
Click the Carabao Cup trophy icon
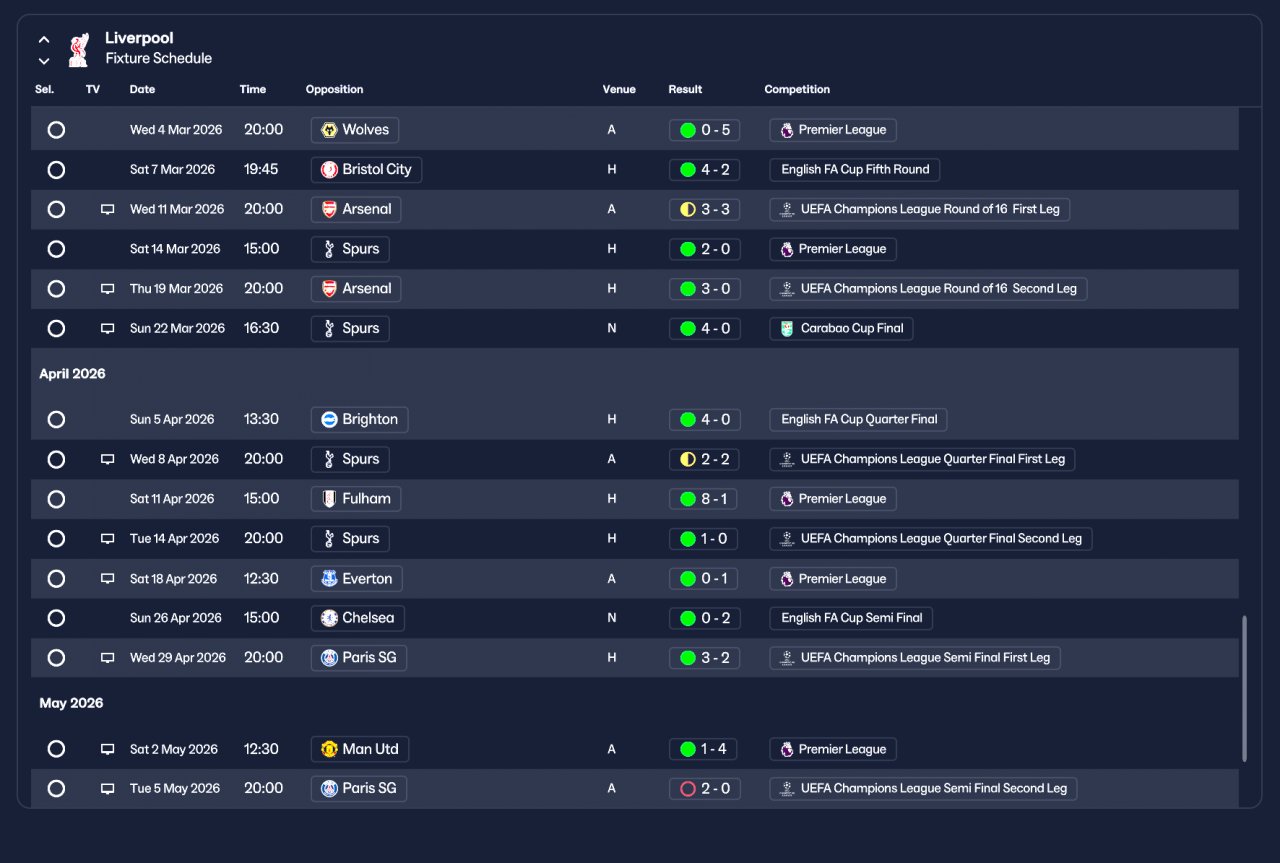pos(787,329)
